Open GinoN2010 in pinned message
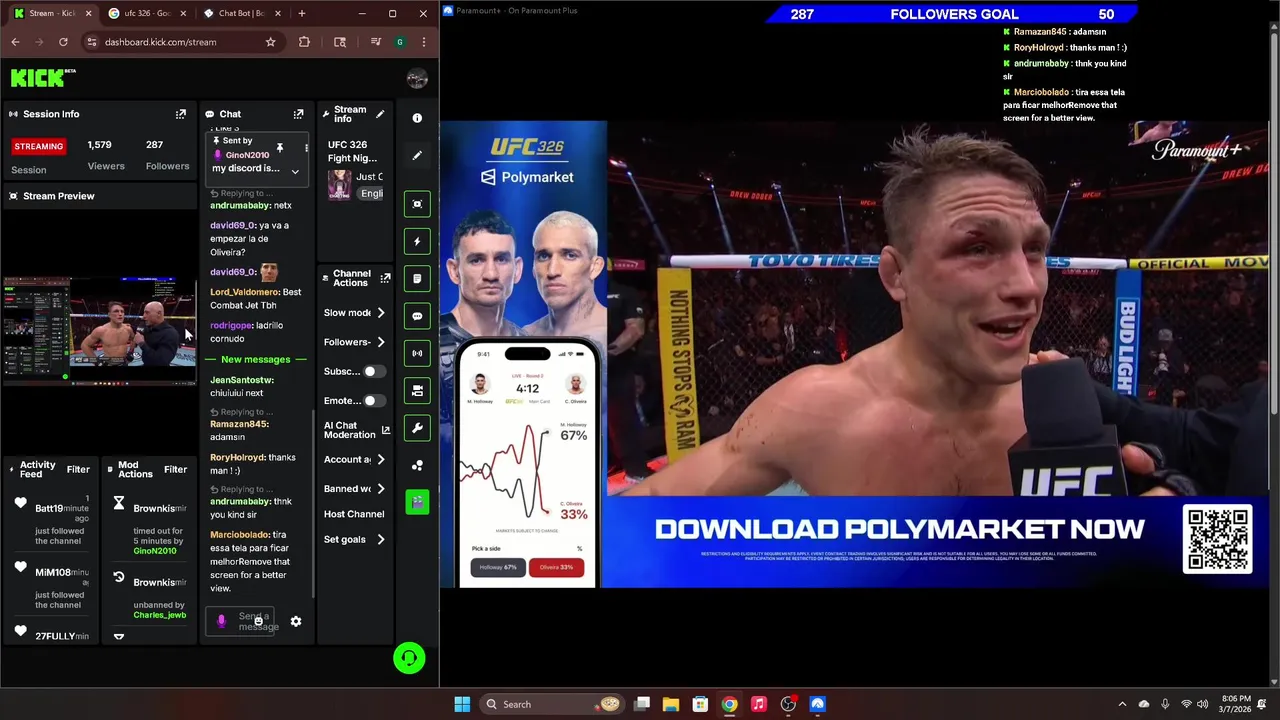The width and height of the screenshot is (1280, 720). coord(247,155)
